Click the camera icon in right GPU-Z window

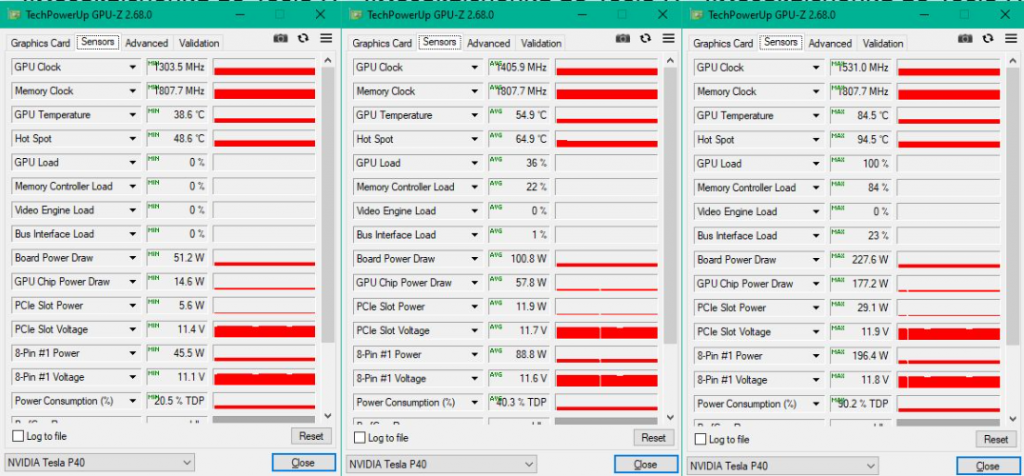click(x=964, y=38)
